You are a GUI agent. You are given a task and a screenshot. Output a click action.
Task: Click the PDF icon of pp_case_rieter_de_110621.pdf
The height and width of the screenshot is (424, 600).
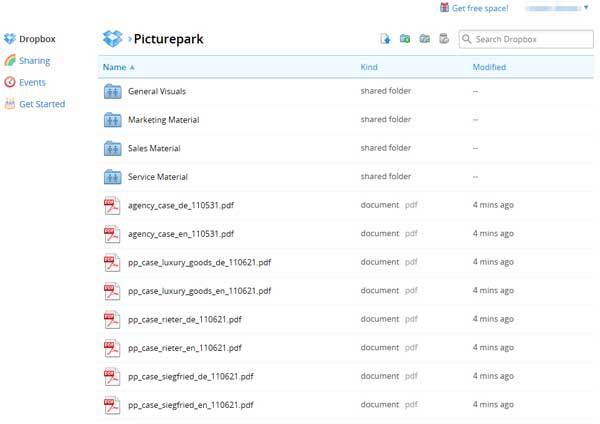point(112,320)
